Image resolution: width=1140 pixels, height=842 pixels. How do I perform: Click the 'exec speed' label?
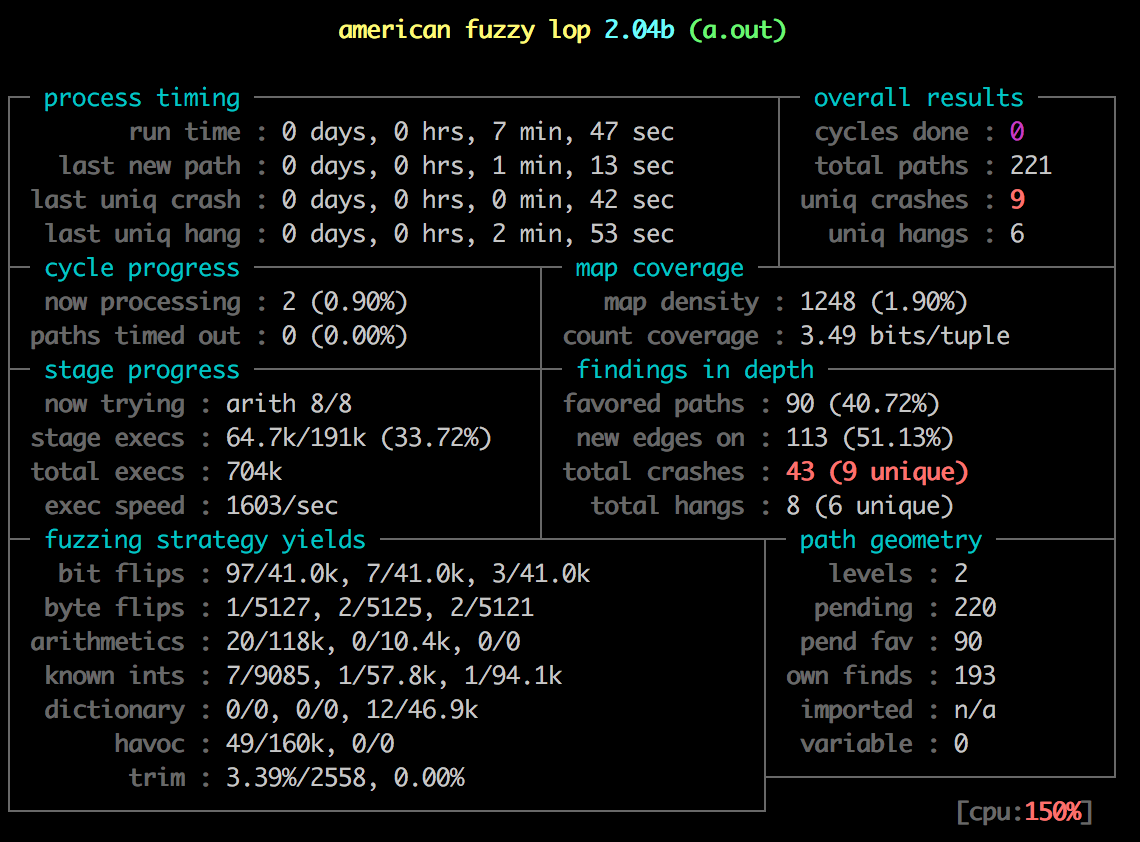point(114,506)
